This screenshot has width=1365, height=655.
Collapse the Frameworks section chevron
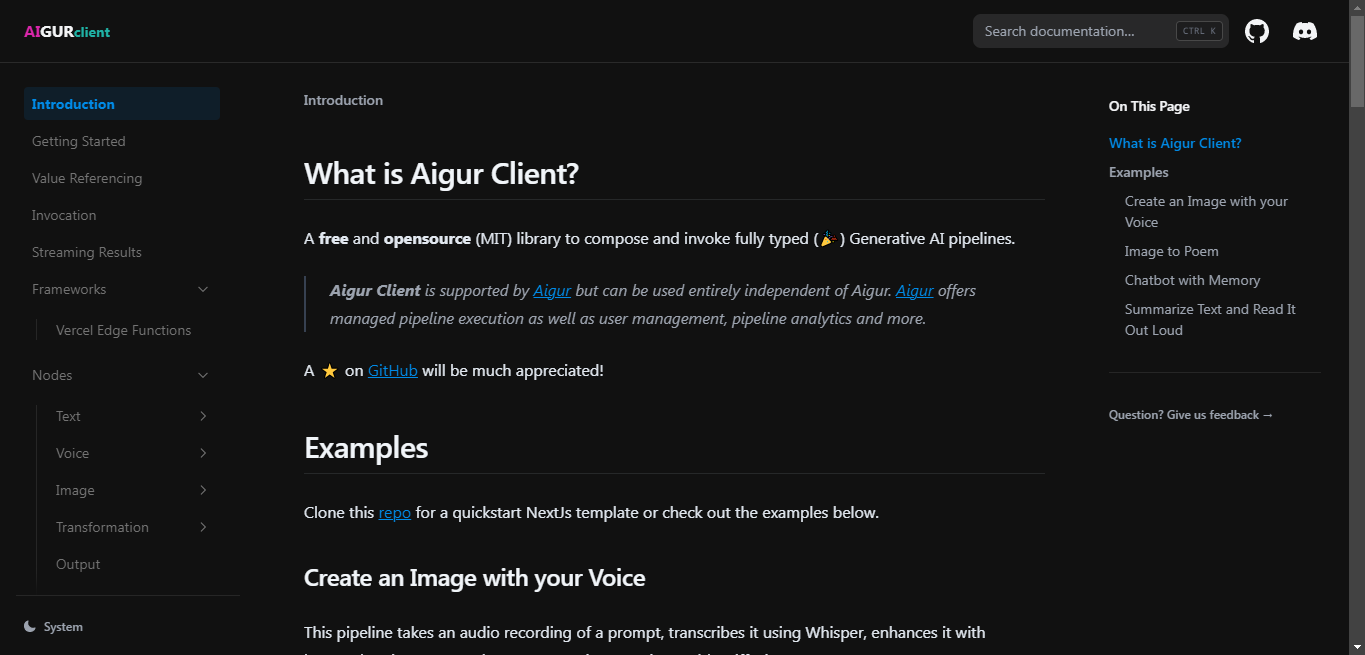tap(203, 289)
